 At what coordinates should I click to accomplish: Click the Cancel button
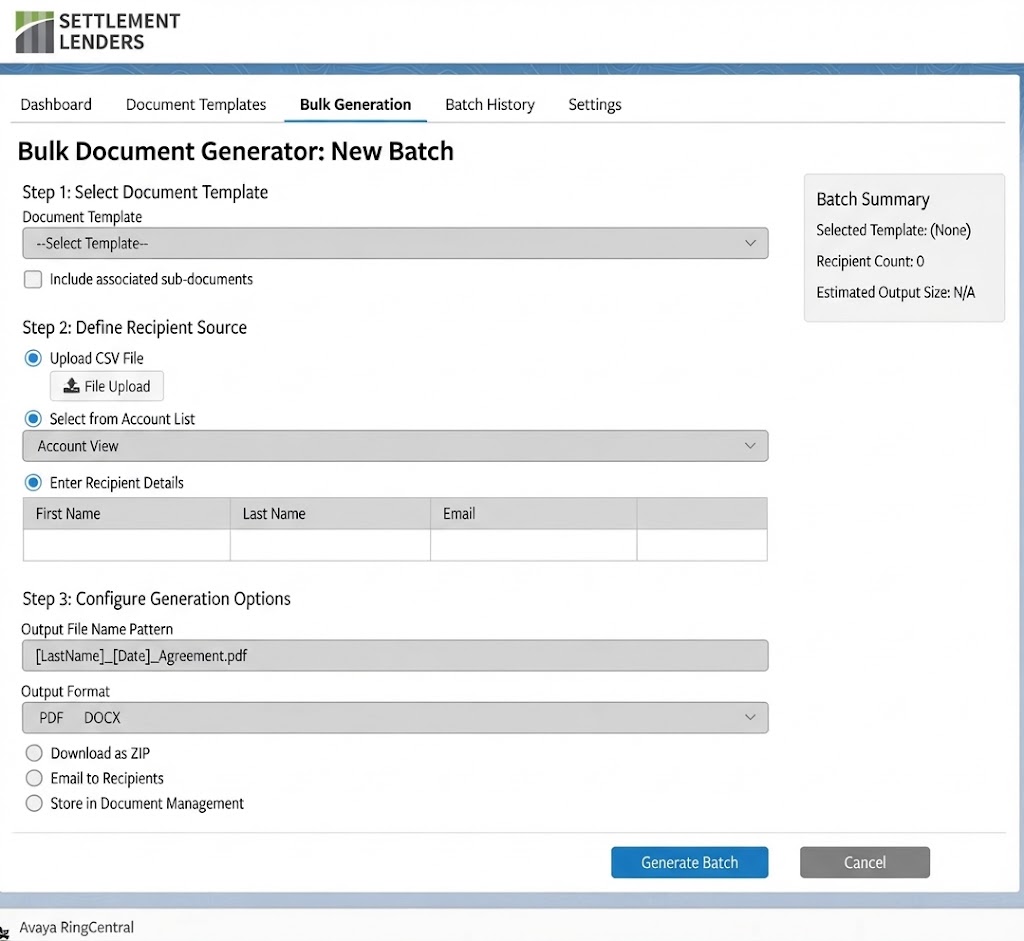pyautogui.click(x=865, y=863)
